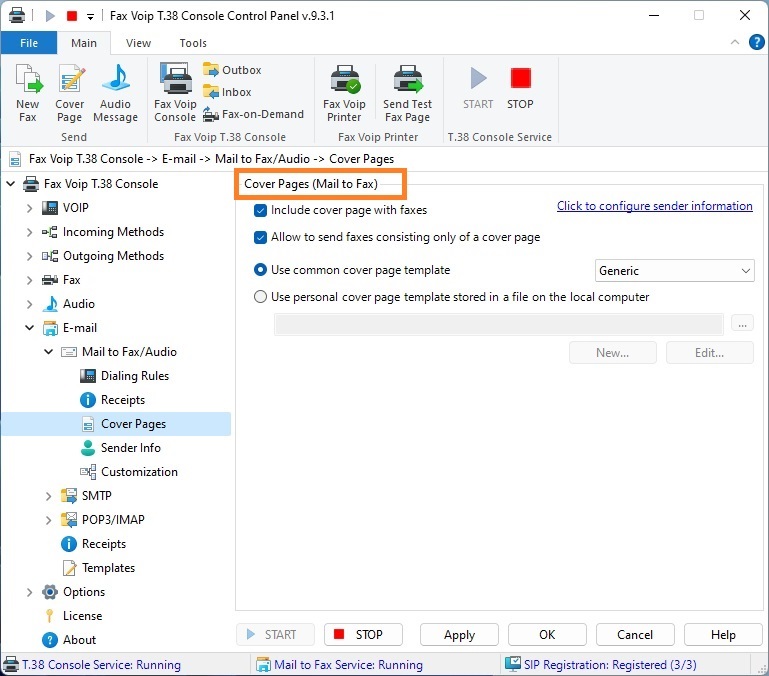Switch to the View ribbon tab
769x676 pixels.
138,43
